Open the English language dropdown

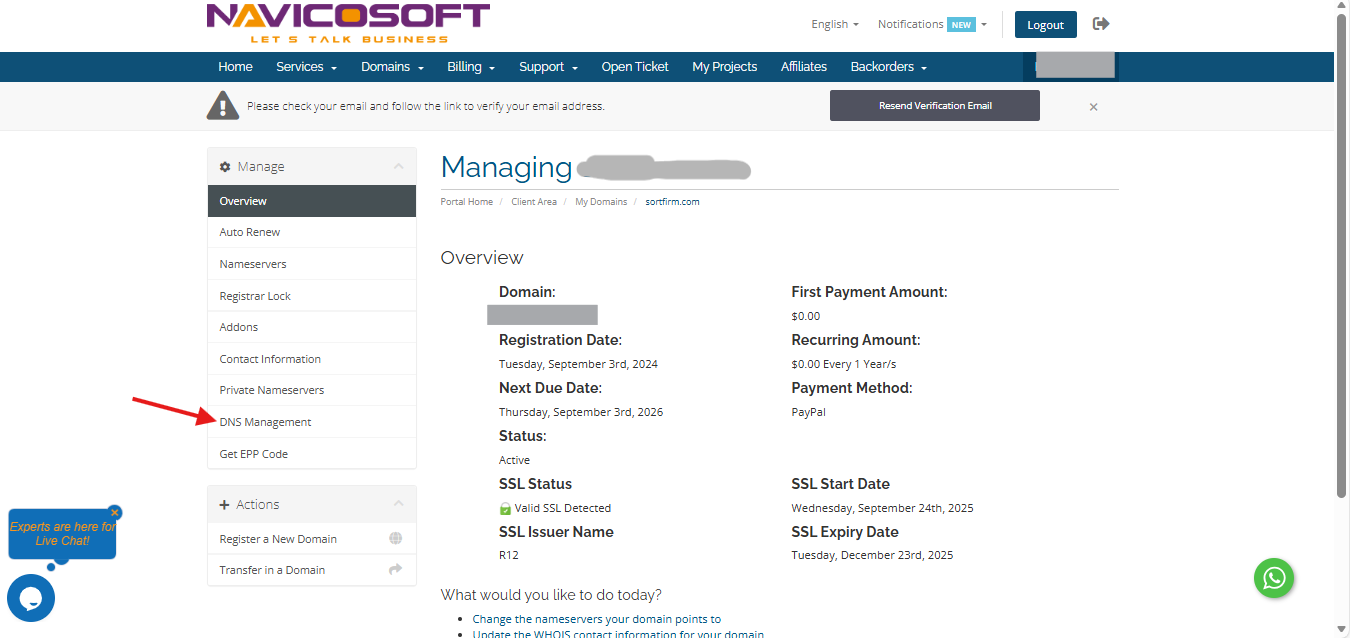click(x=834, y=24)
